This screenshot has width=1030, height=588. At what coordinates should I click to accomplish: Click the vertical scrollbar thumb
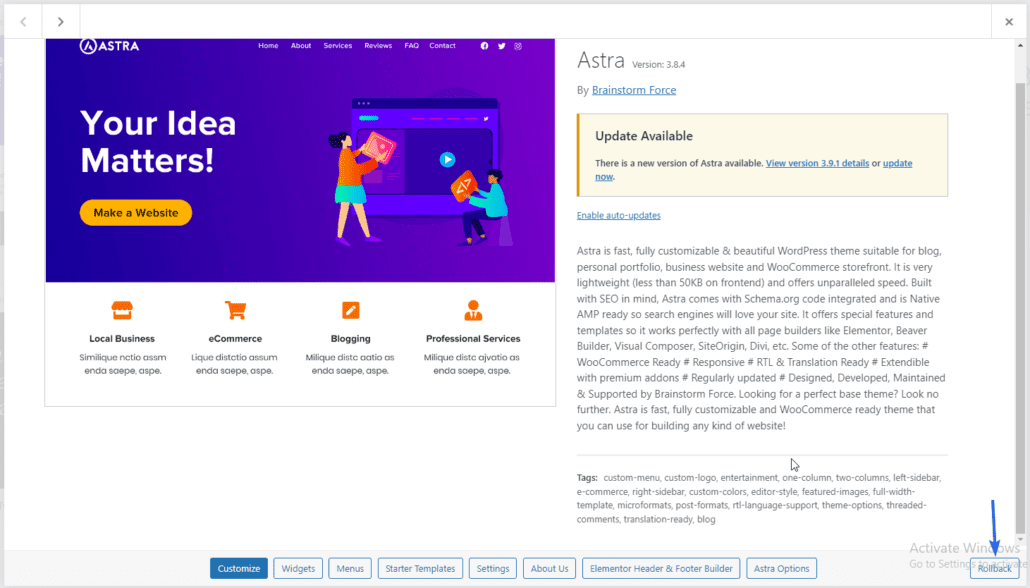pos(1020,309)
